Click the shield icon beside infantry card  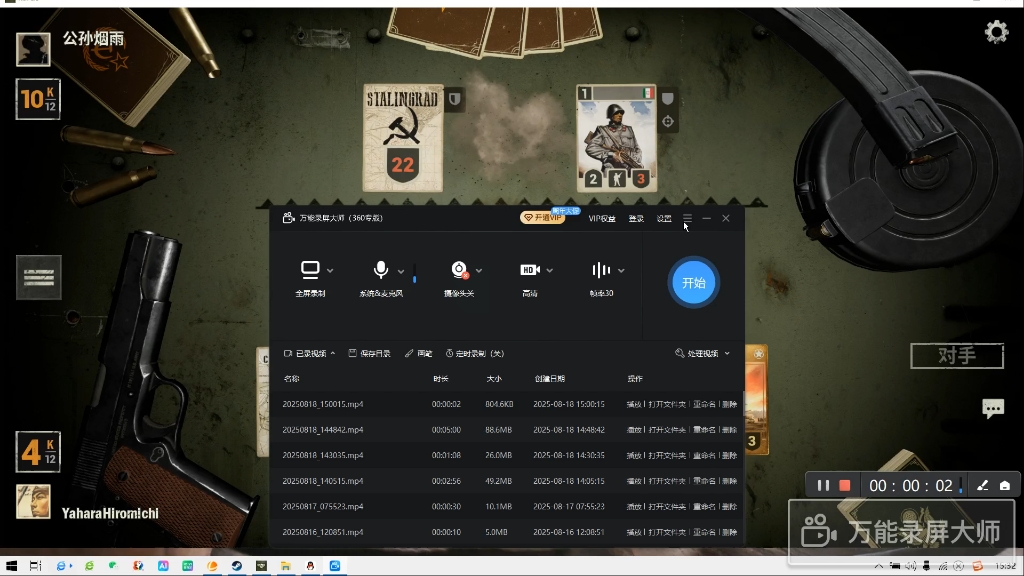coord(667,99)
